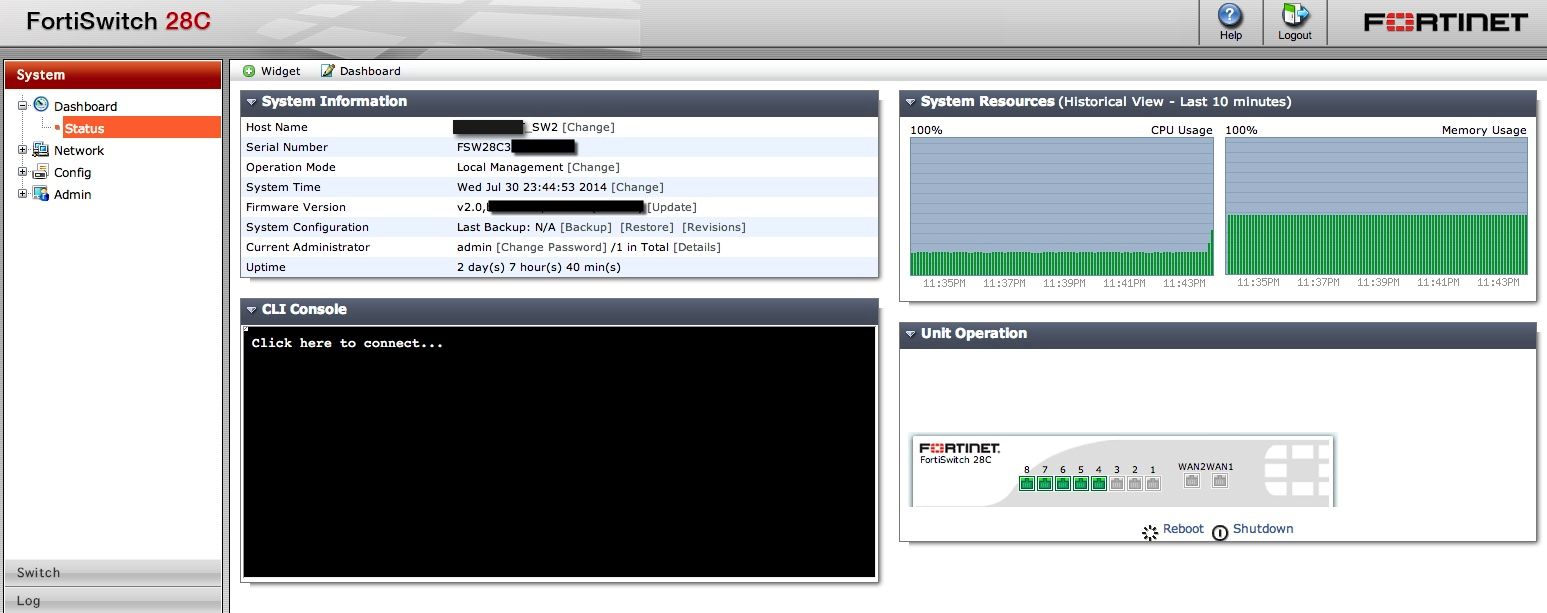Image resolution: width=1547 pixels, height=613 pixels.
Task: Collapse the CLI Console widget
Action: click(x=252, y=310)
